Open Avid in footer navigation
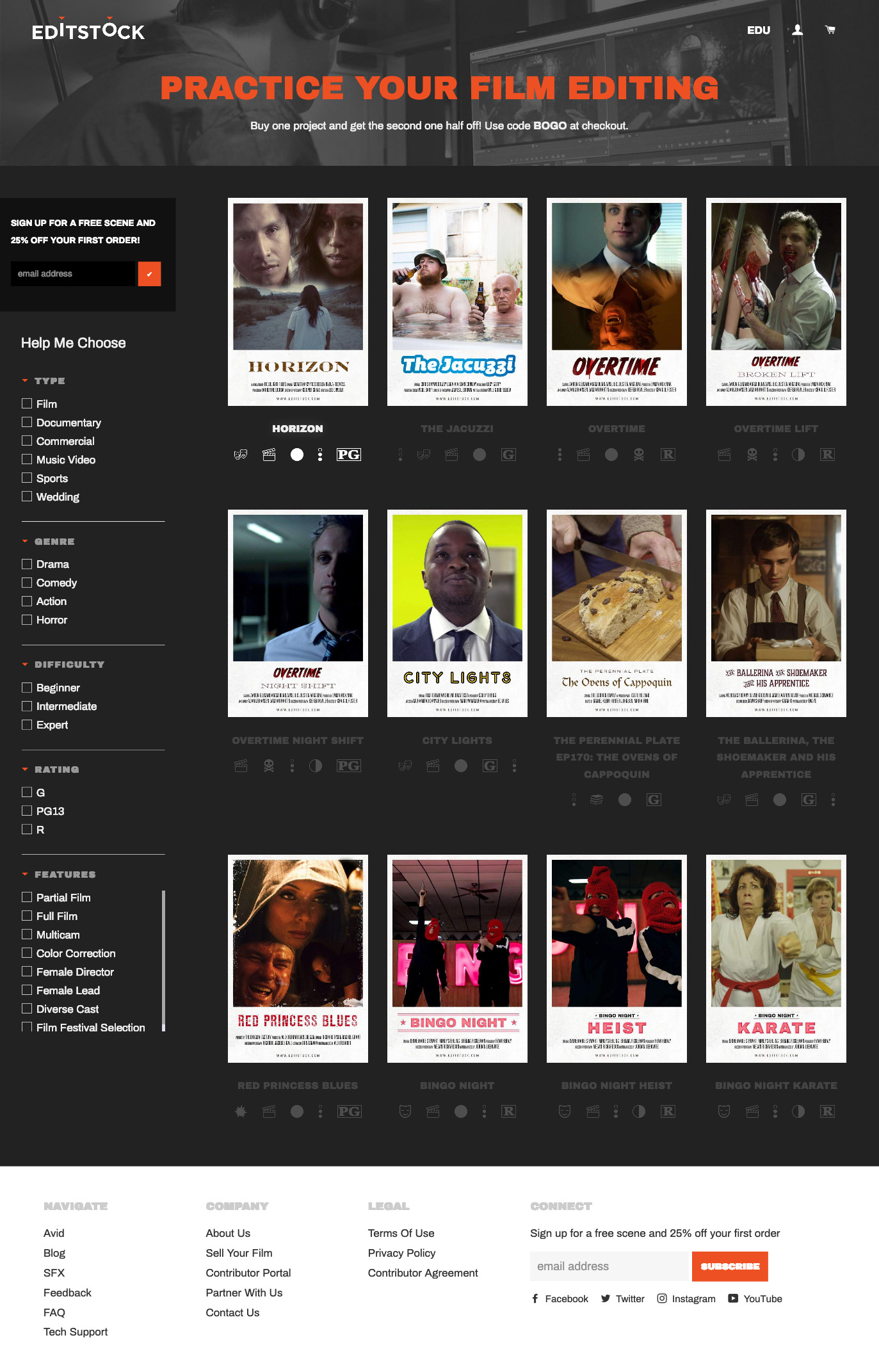This screenshot has width=879, height=1372. tap(54, 1233)
